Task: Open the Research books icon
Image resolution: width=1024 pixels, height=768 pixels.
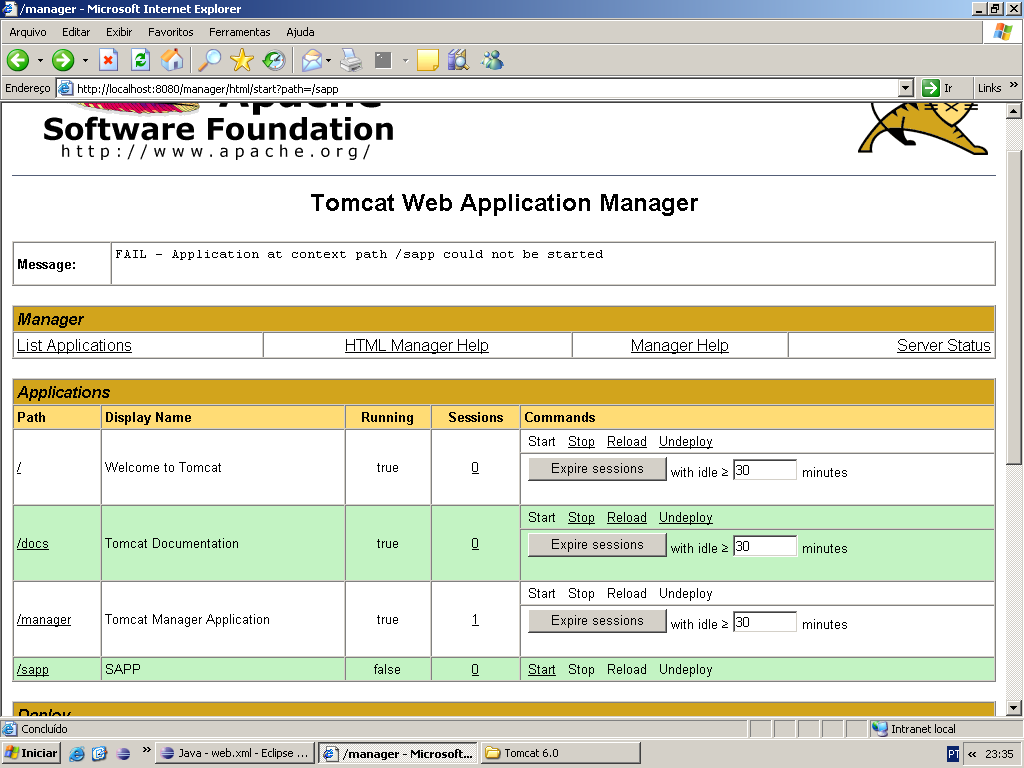Action: pos(458,61)
